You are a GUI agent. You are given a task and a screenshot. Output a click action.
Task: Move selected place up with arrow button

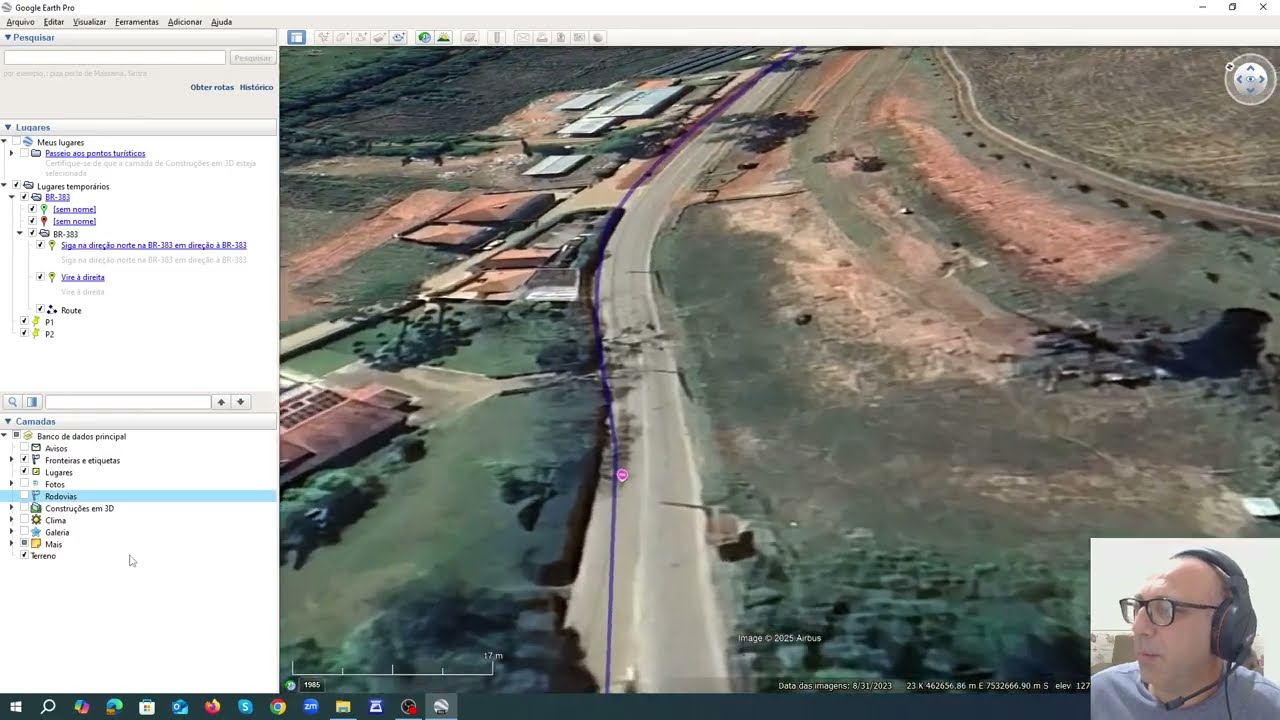(x=221, y=402)
